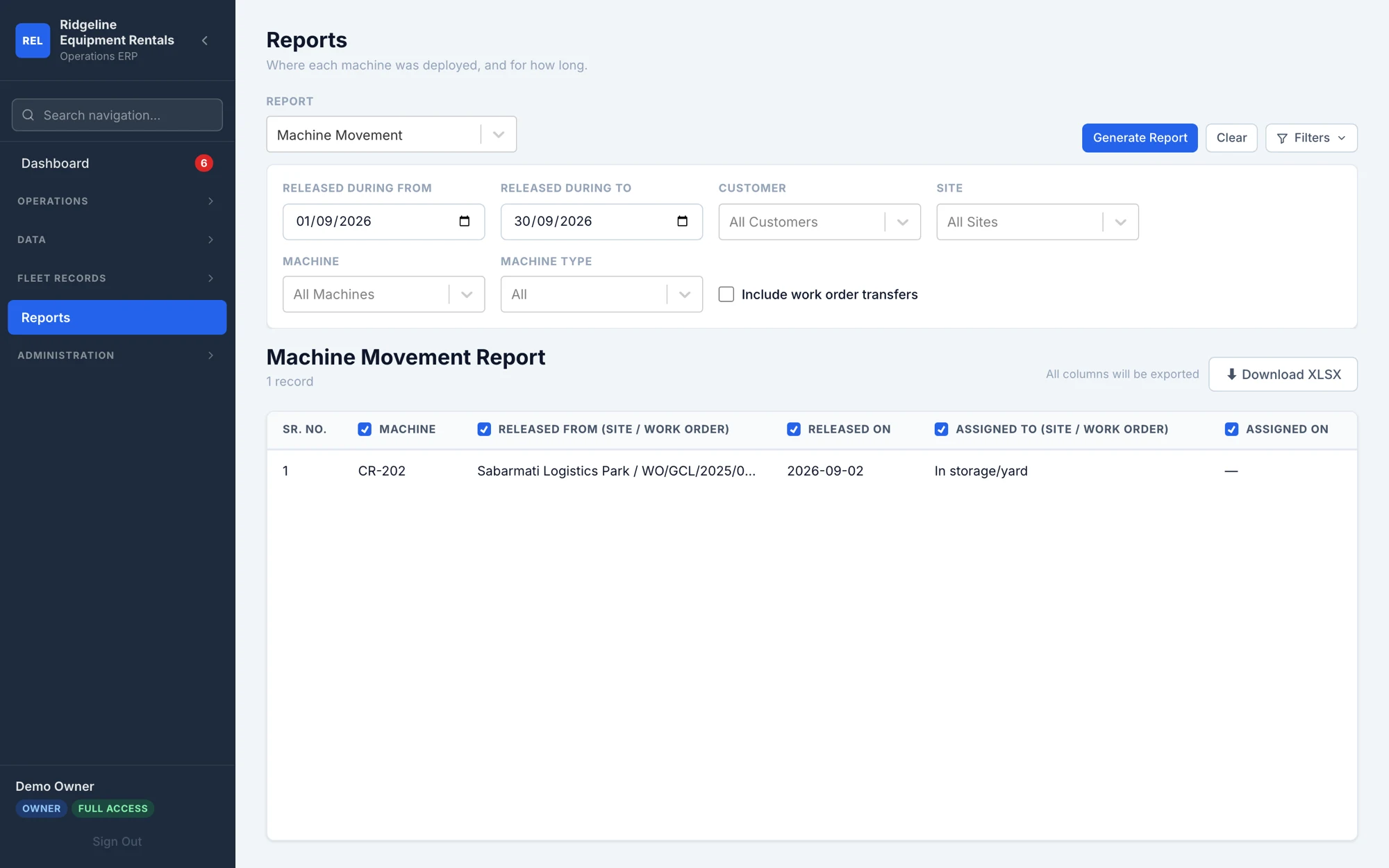The height and width of the screenshot is (868, 1389).
Task: Click the funnel icon in Filters
Action: (1282, 138)
